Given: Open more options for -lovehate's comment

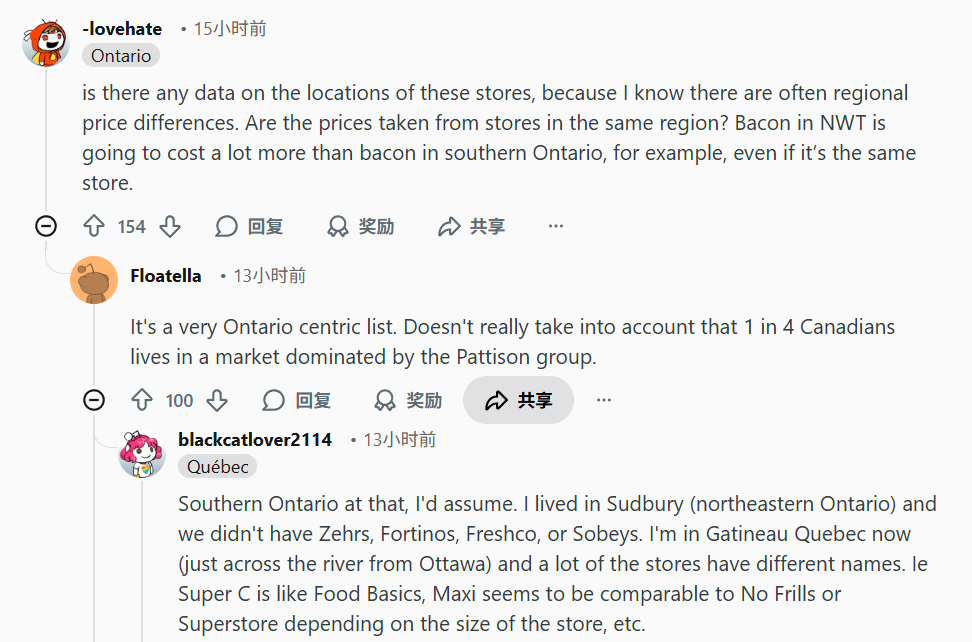Looking at the screenshot, I should coord(556,227).
